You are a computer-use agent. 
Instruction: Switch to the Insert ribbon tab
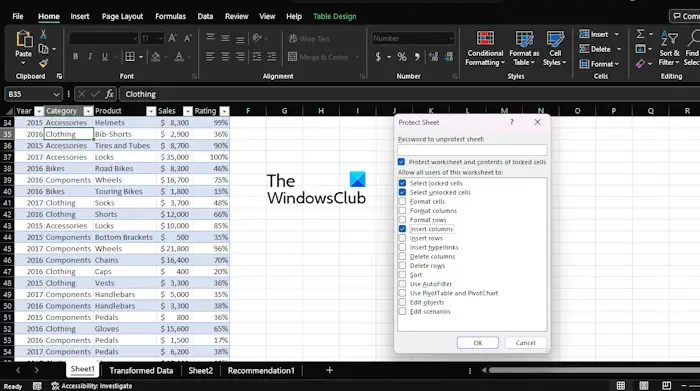click(80, 17)
